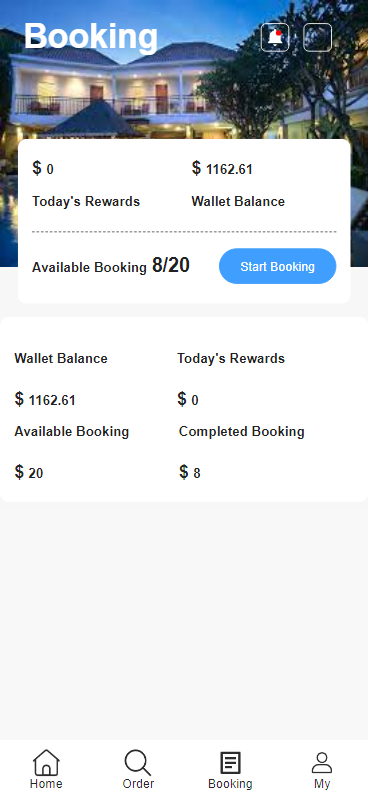Click the $ 20 available booking value

29,472
